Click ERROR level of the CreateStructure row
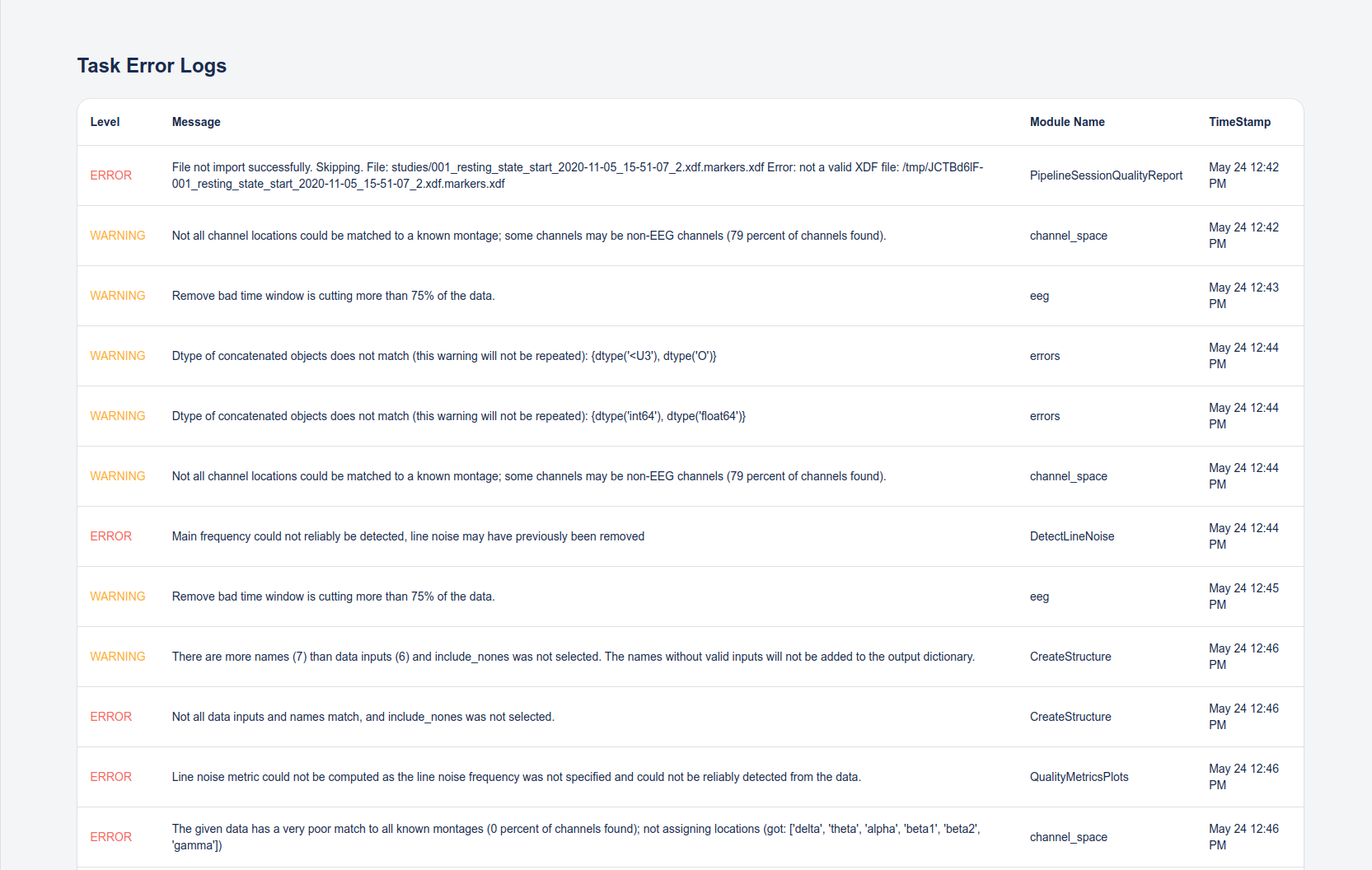 [x=111, y=717]
